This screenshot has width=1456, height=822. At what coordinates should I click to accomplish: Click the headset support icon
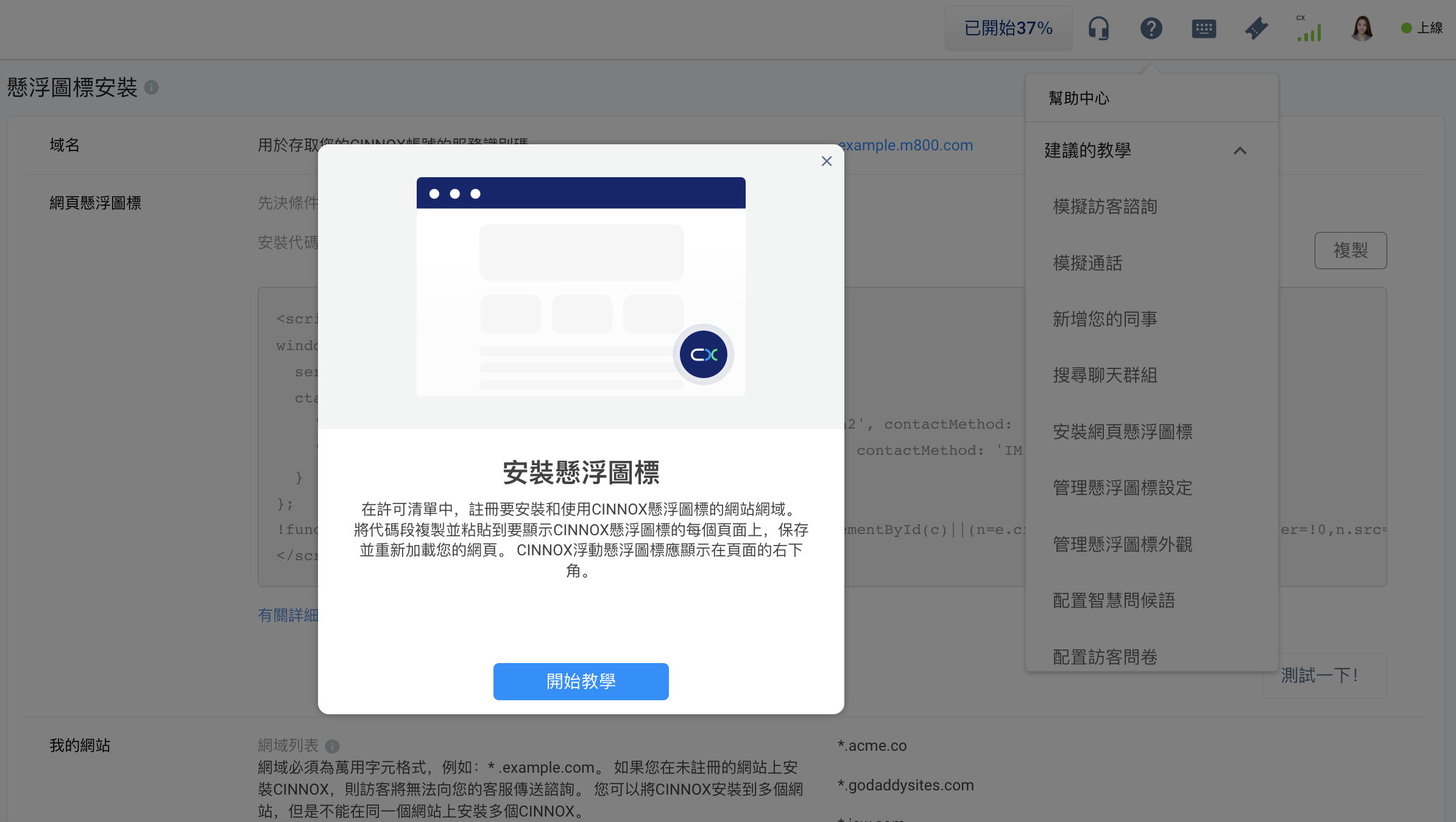[x=1098, y=28]
